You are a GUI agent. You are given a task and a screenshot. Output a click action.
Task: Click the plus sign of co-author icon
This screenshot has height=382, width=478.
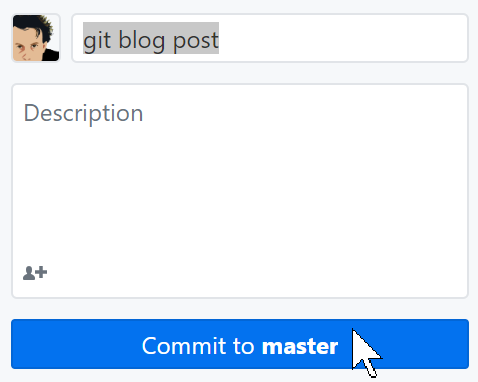pyautogui.click(x=42, y=272)
